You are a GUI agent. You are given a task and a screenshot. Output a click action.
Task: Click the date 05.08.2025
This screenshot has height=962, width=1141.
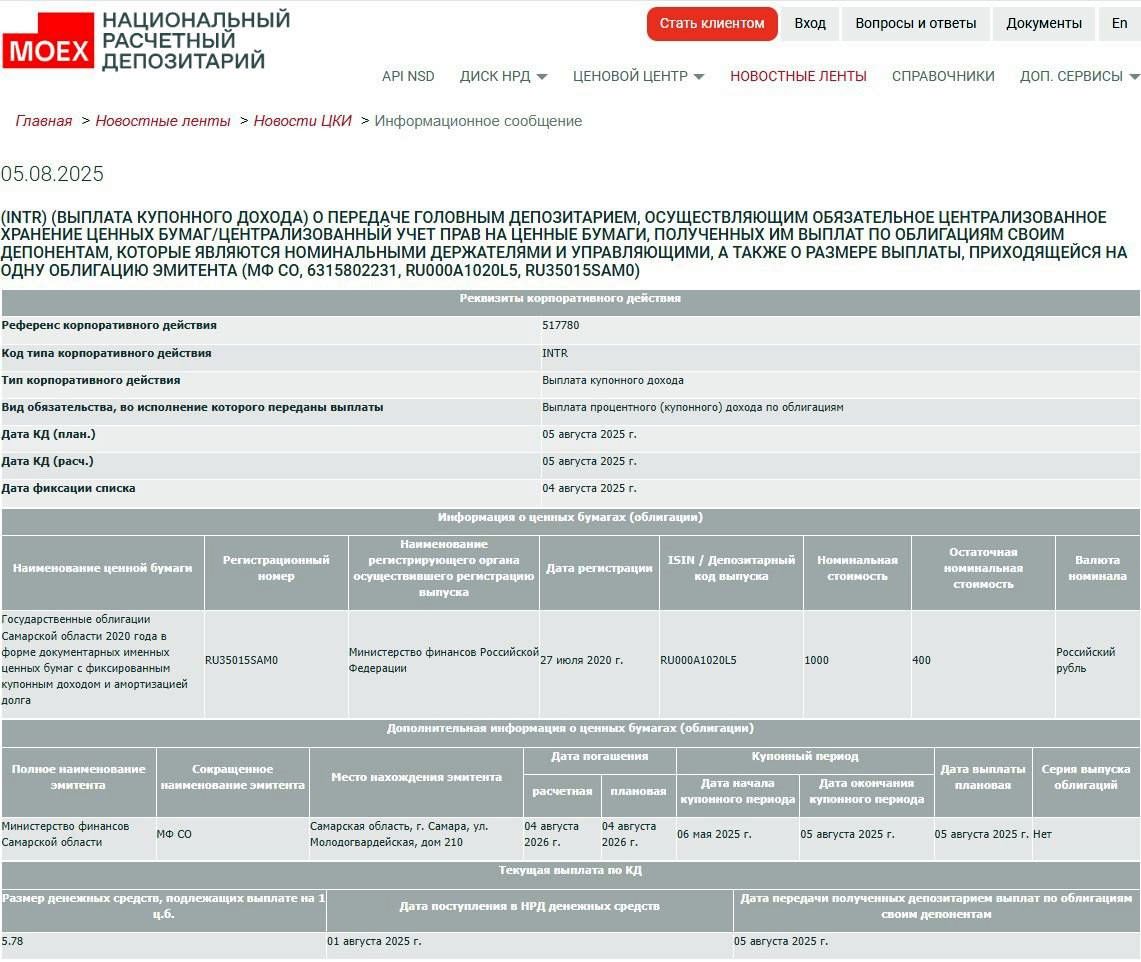point(52,174)
